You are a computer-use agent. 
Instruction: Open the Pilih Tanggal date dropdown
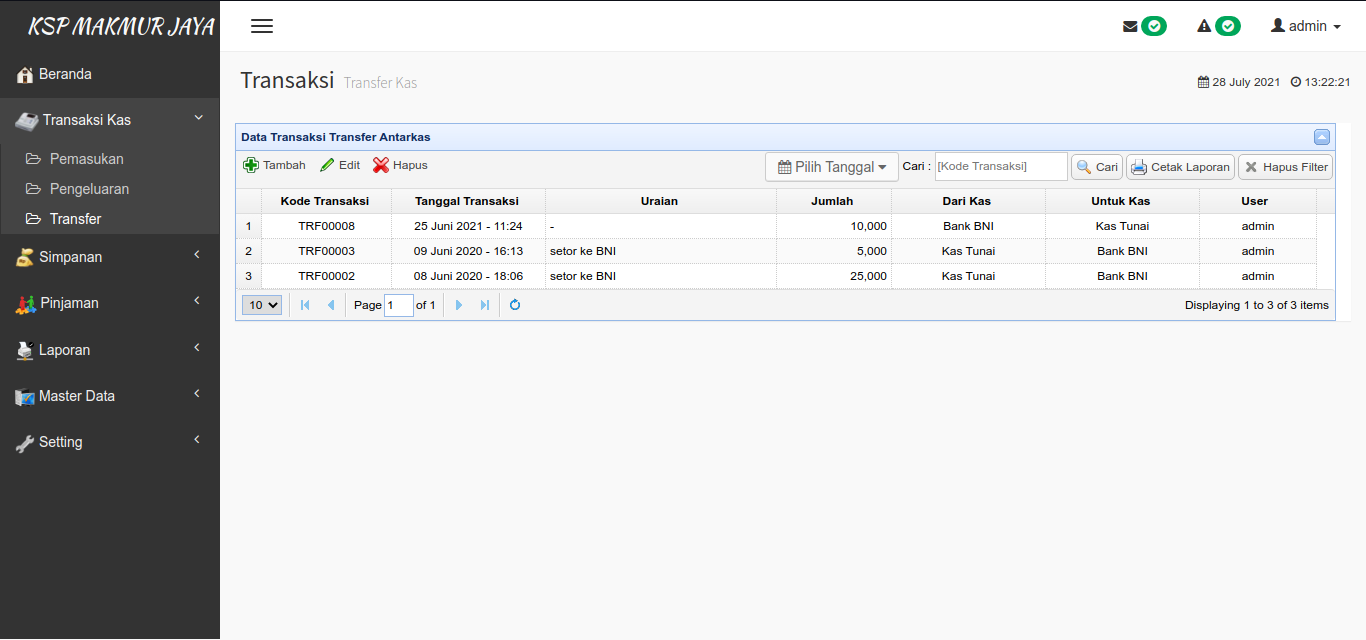click(x=832, y=167)
